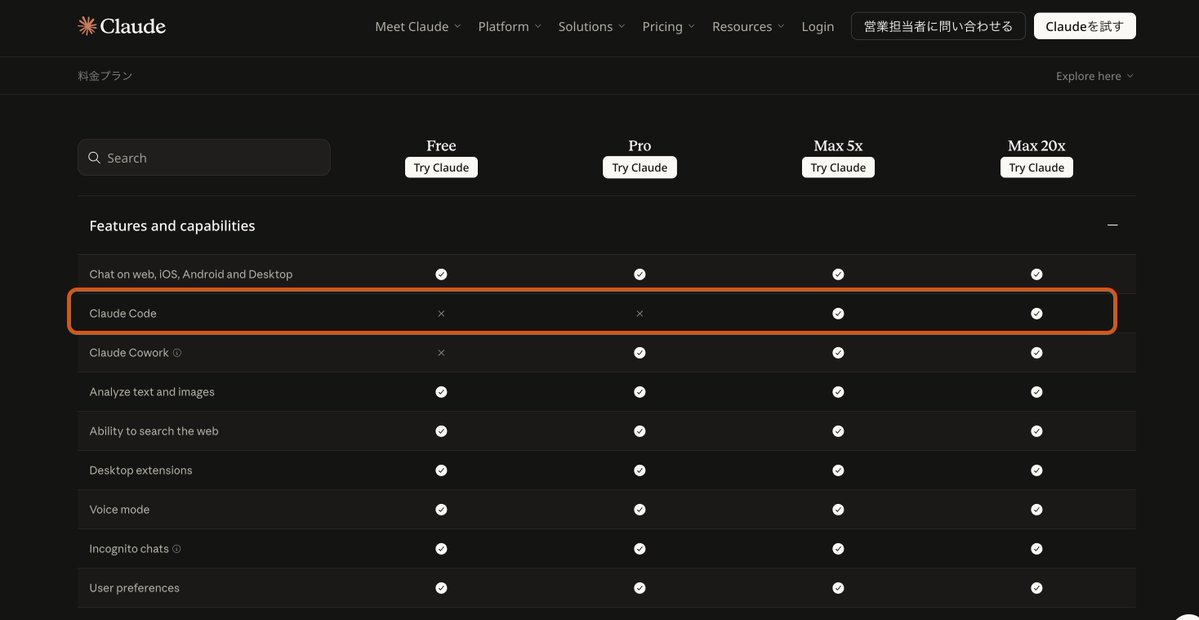Image resolution: width=1199 pixels, height=620 pixels.
Task: Click Chat on web checkmark under Max 5x
Action: click(x=838, y=274)
